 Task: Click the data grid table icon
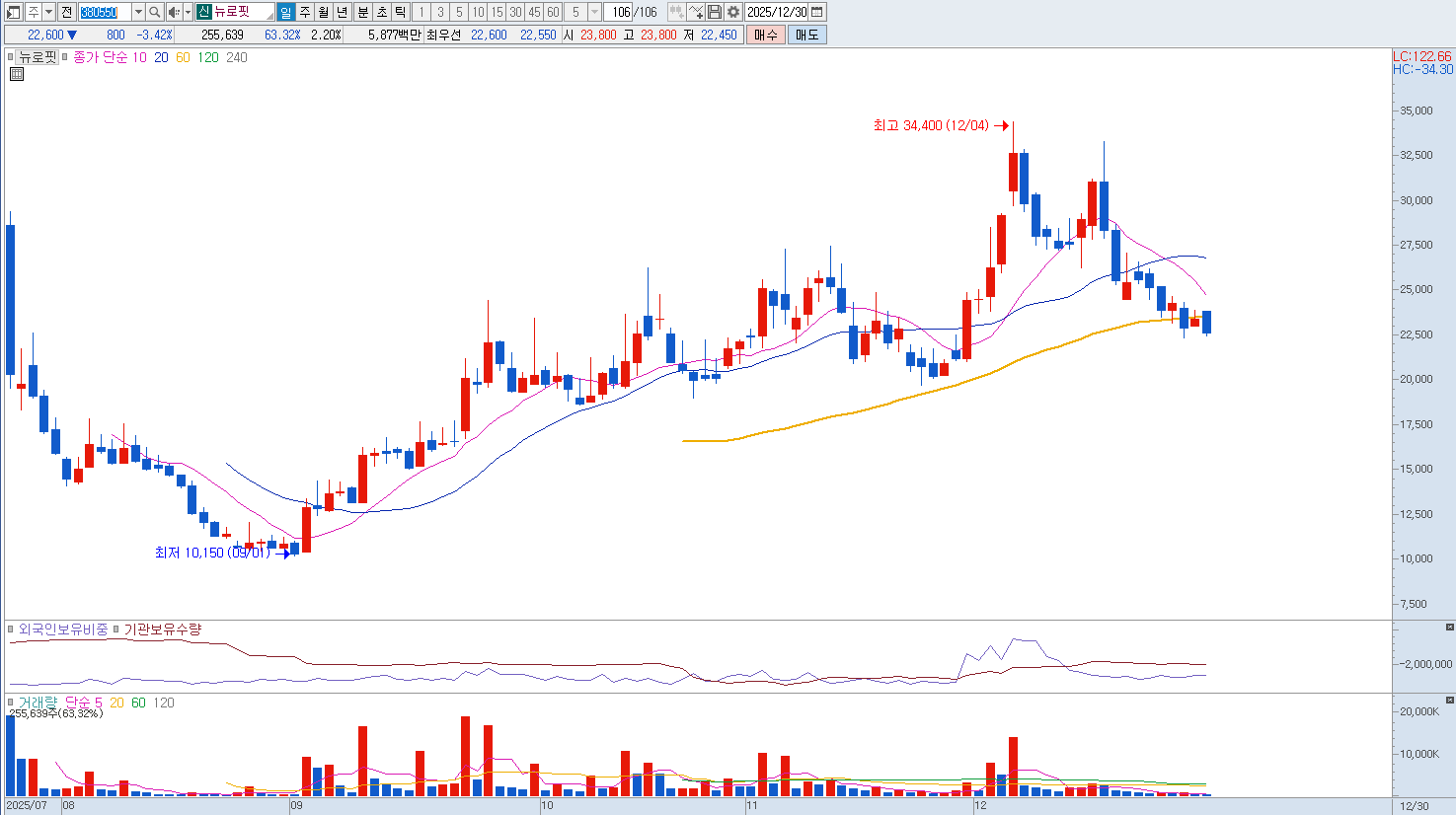point(17,74)
